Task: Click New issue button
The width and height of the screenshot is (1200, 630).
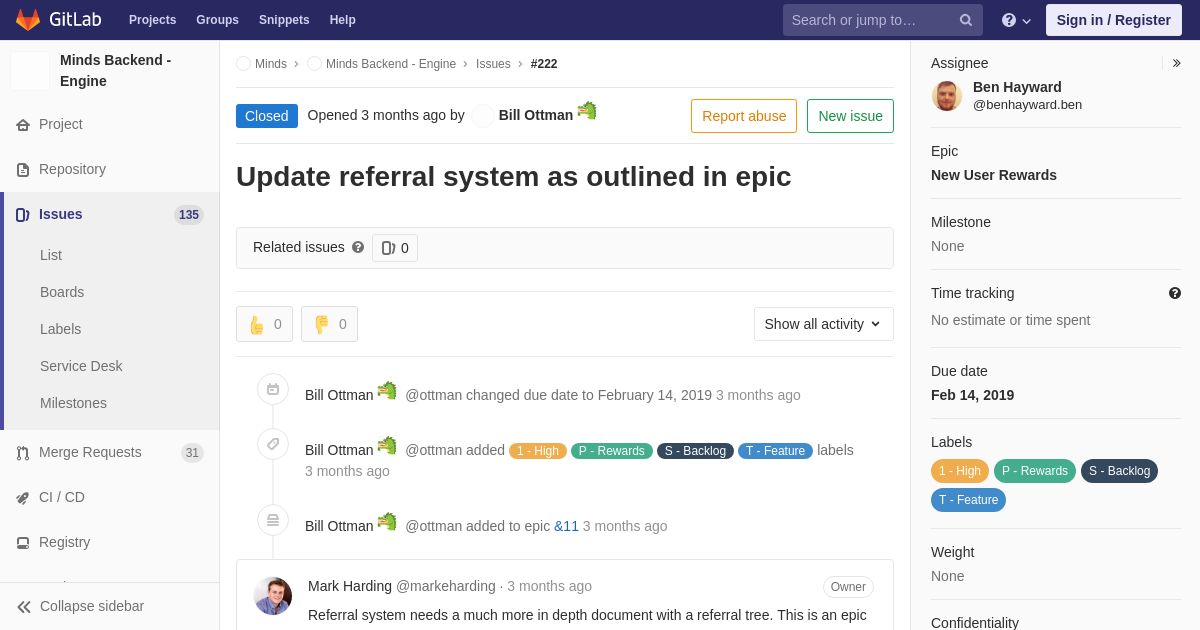Action: (x=850, y=116)
